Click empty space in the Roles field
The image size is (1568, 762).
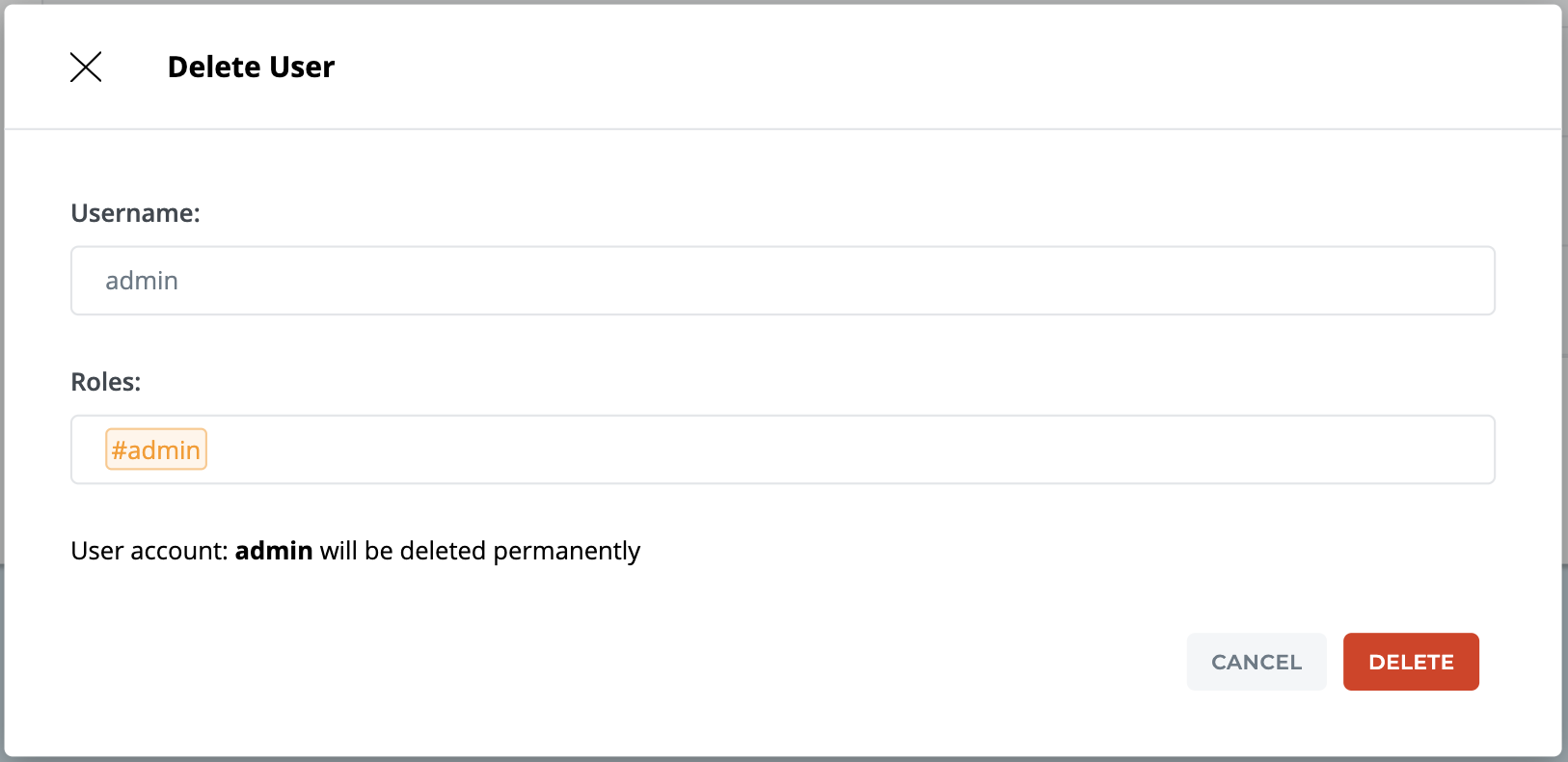pyautogui.click(x=849, y=449)
